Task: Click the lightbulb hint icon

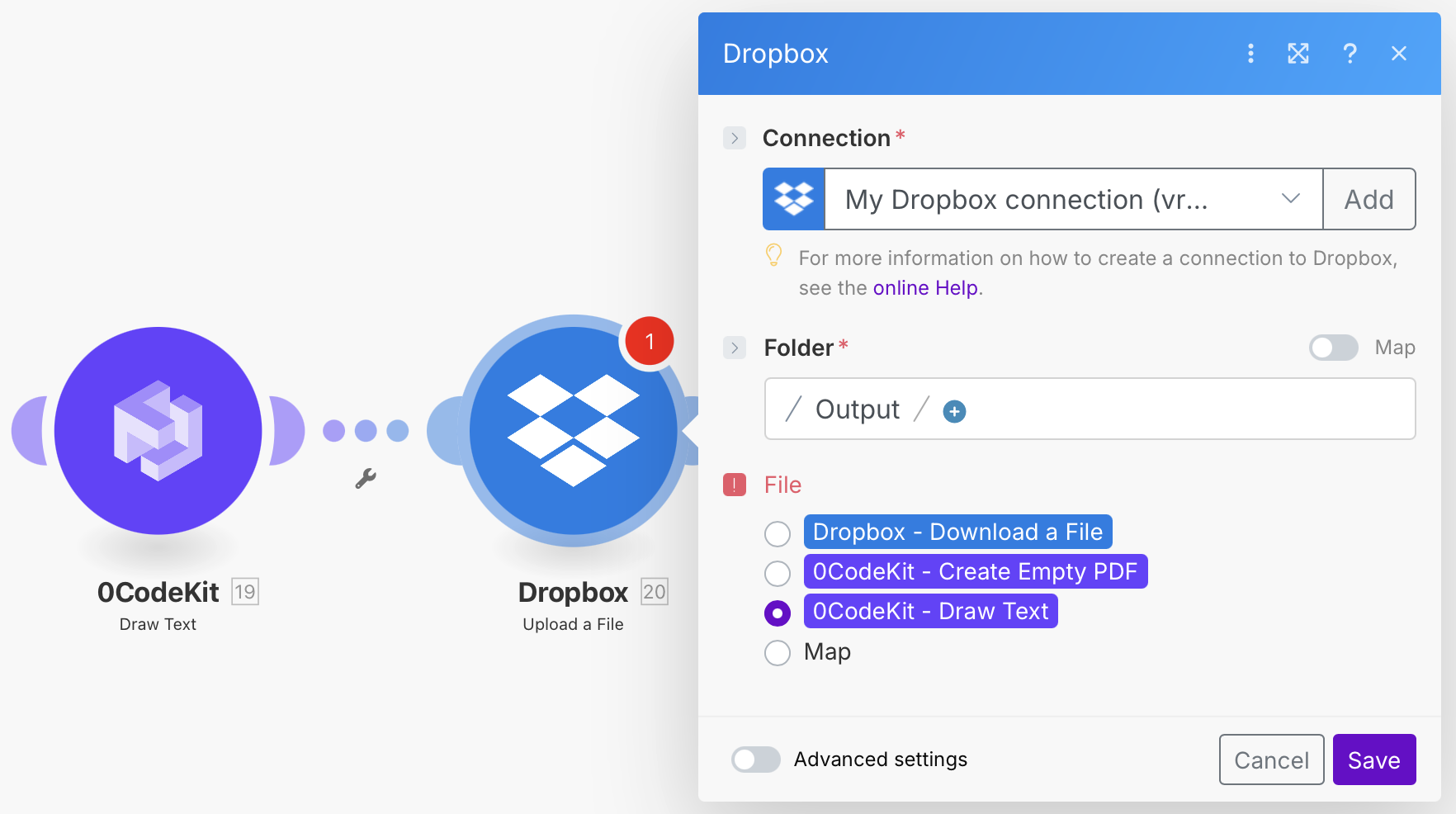Action: tap(773, 255)
